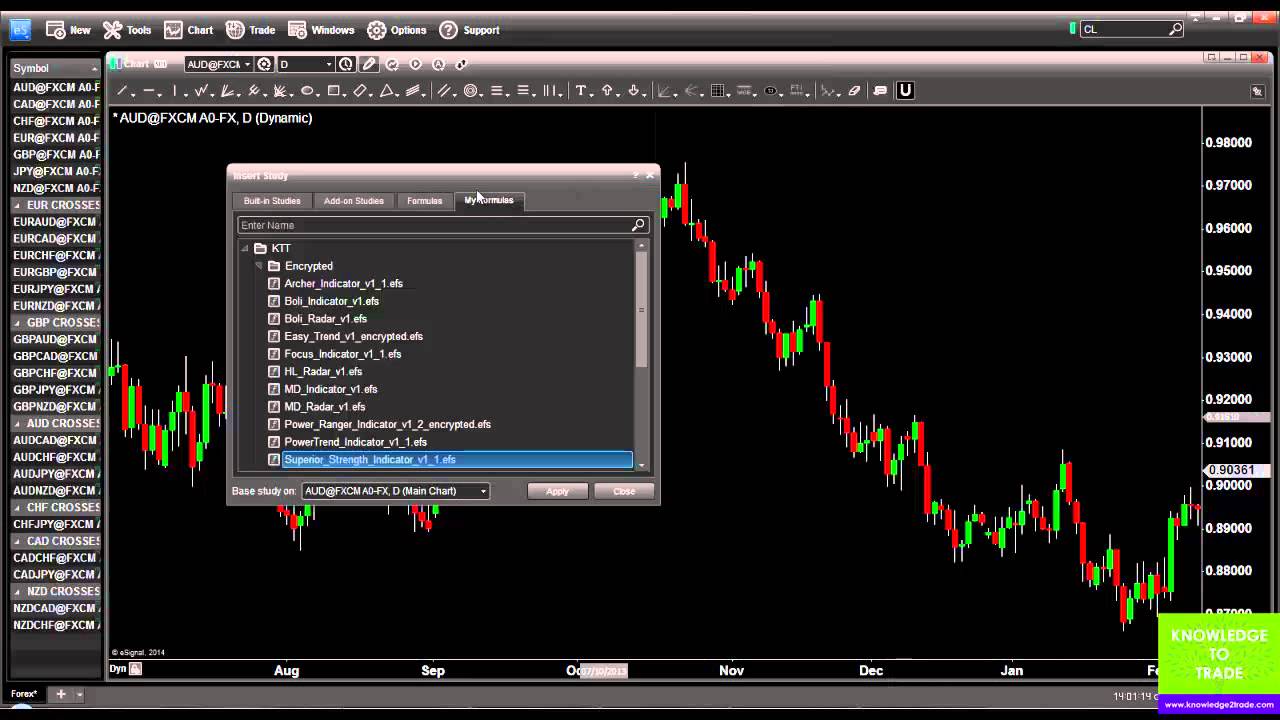Select the down arrow marker tool

tap(633, 91)
